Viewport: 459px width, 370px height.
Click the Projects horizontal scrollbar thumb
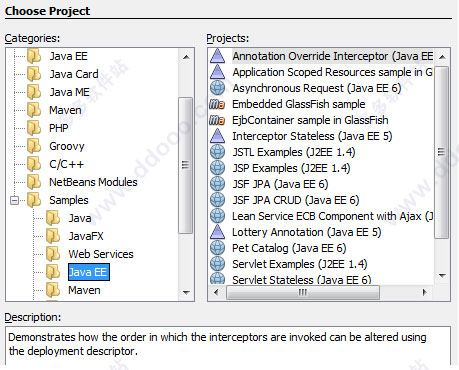click(x=303, y=293)
